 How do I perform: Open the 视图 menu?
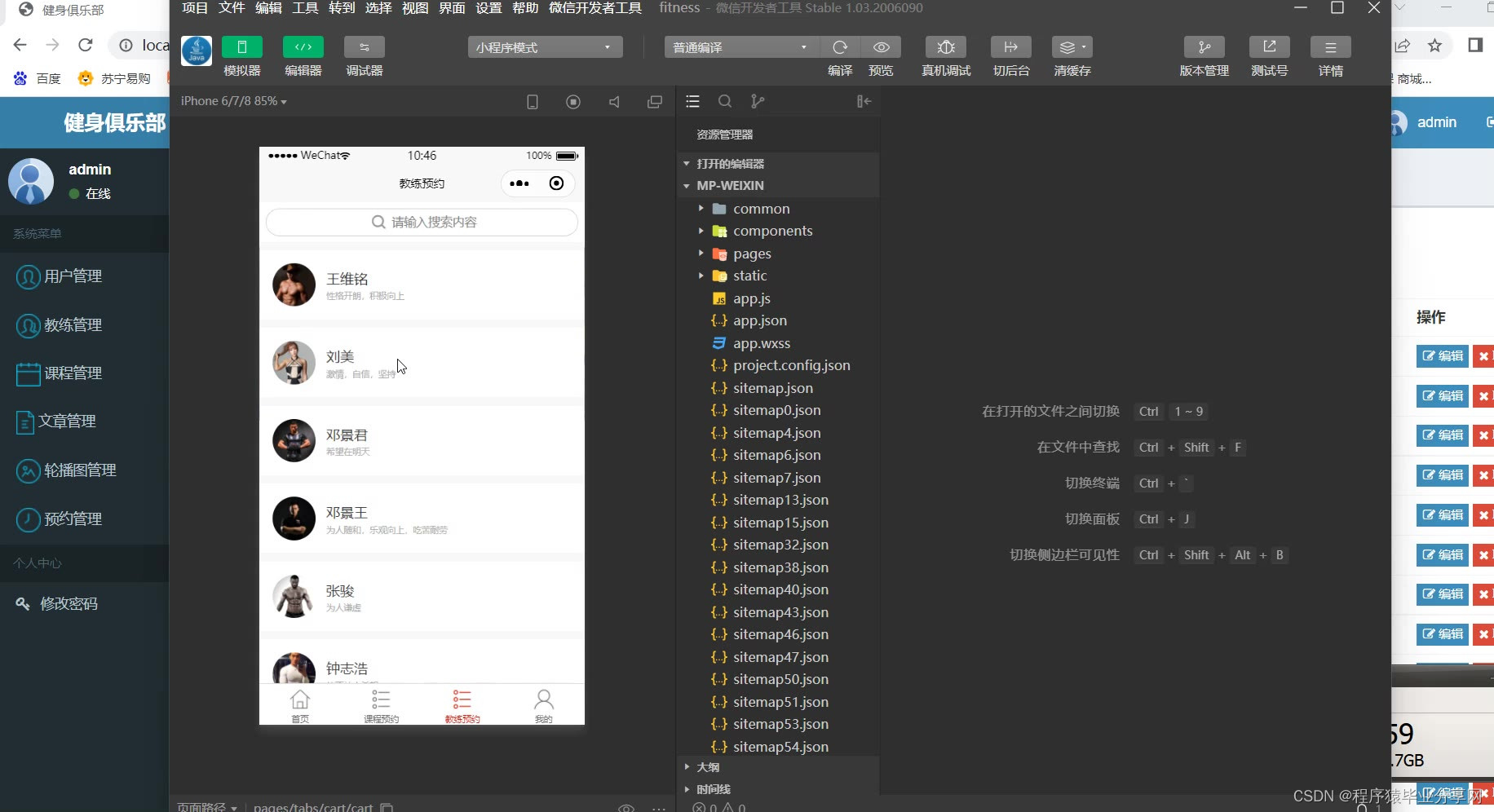tap(415, 8)
